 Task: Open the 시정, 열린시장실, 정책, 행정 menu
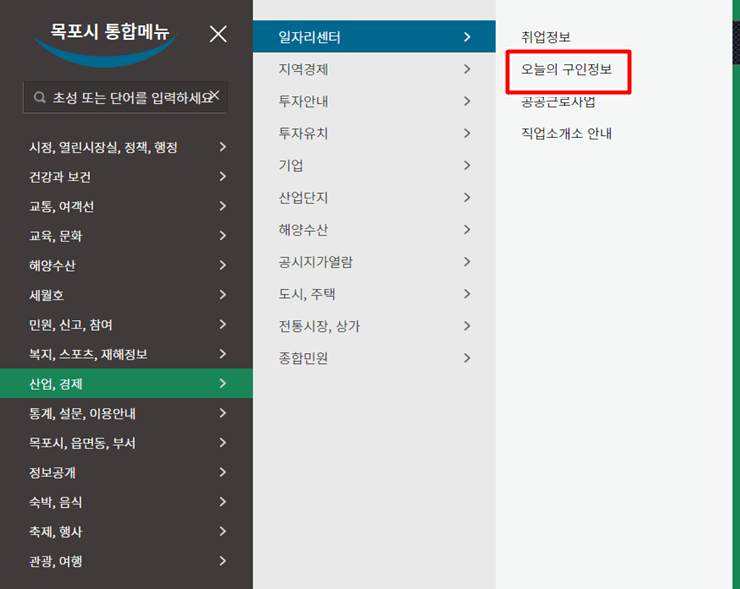(x=126, y=147)
